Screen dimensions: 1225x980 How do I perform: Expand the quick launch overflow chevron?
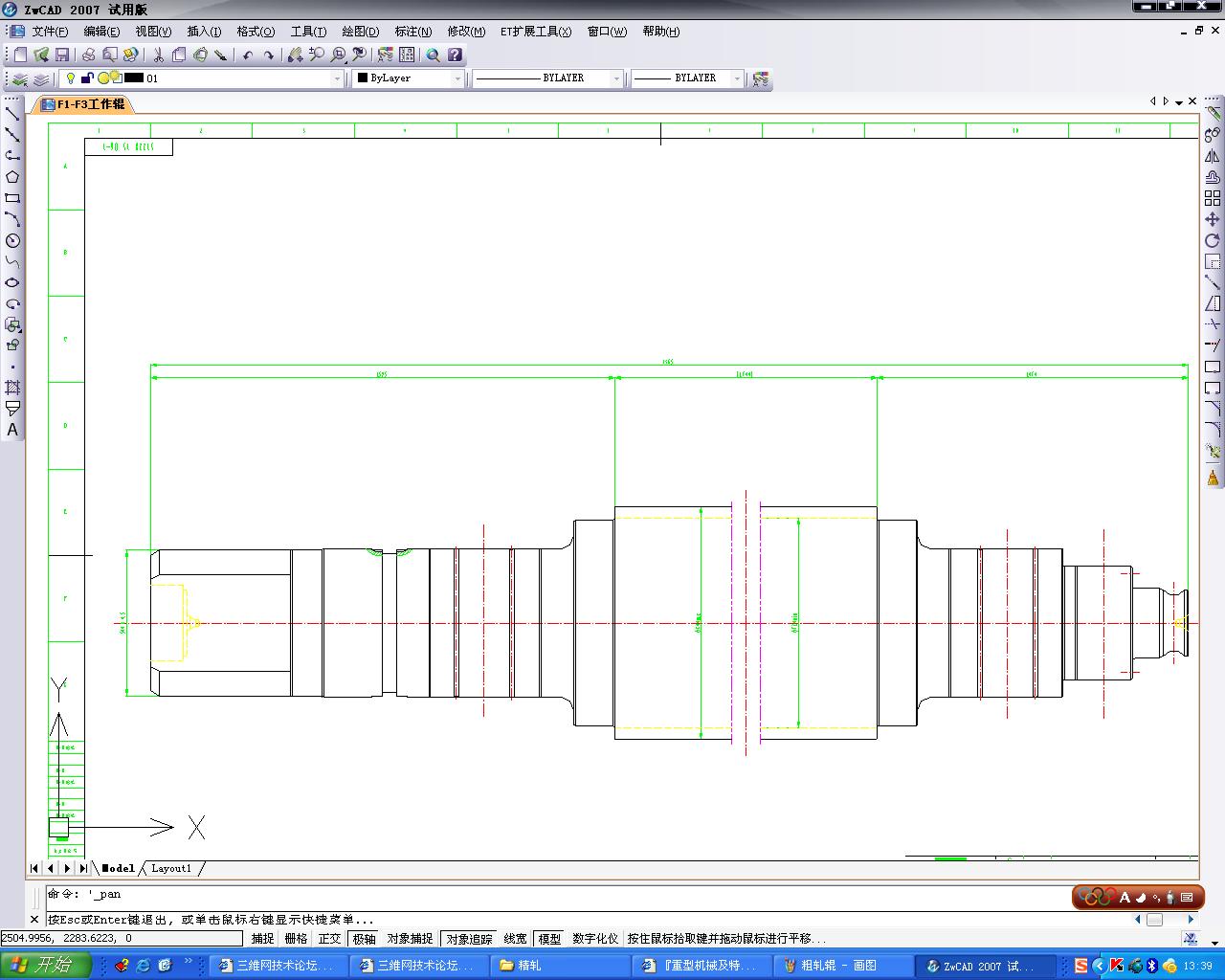point(189,962)
